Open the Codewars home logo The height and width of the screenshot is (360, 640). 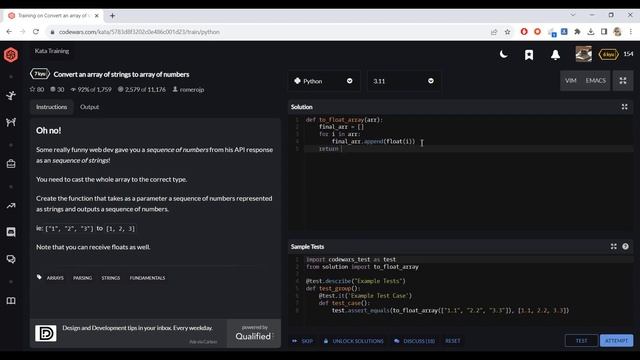pyautogui.click(x=11, y=55)
